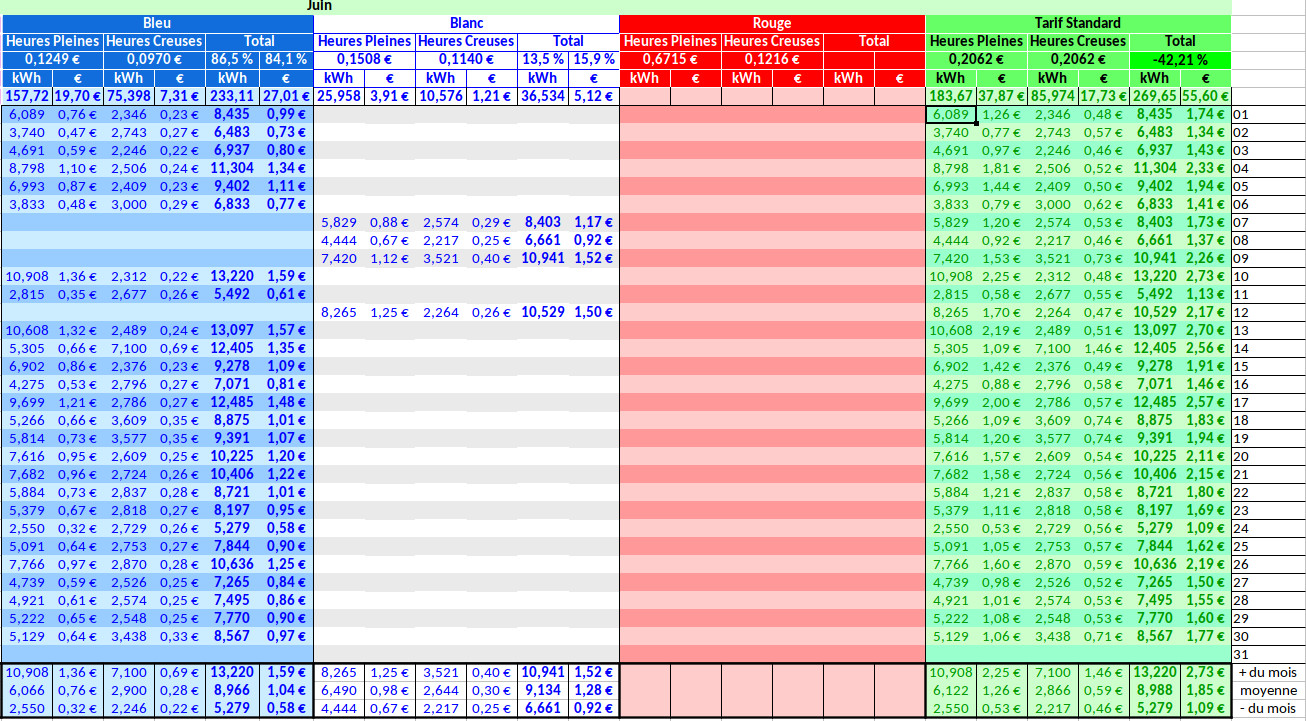
Task: Select the "+ du mois" row label
Action: point(1266,673)
